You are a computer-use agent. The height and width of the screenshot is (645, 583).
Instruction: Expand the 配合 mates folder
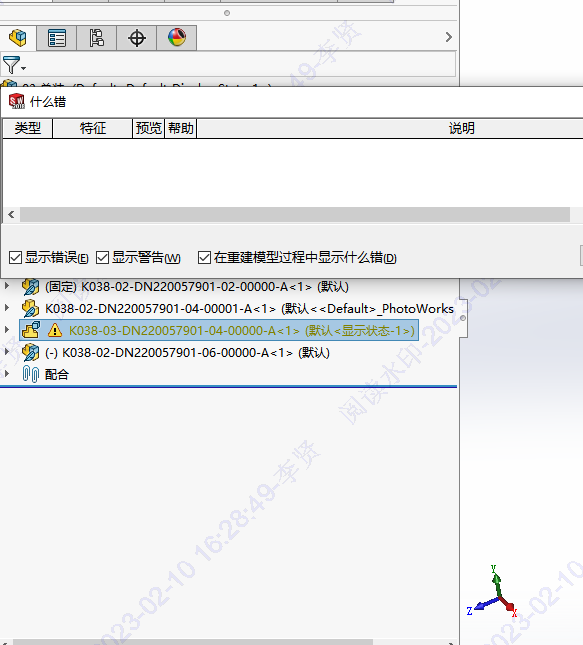7,374
